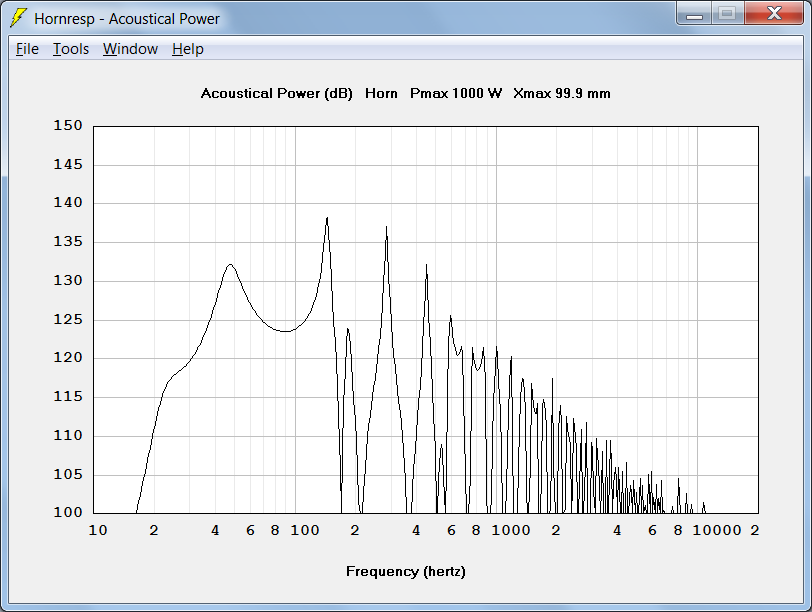Open the File menu
Viewport: 812px width, 612px height.
click(x=27, y=49)
